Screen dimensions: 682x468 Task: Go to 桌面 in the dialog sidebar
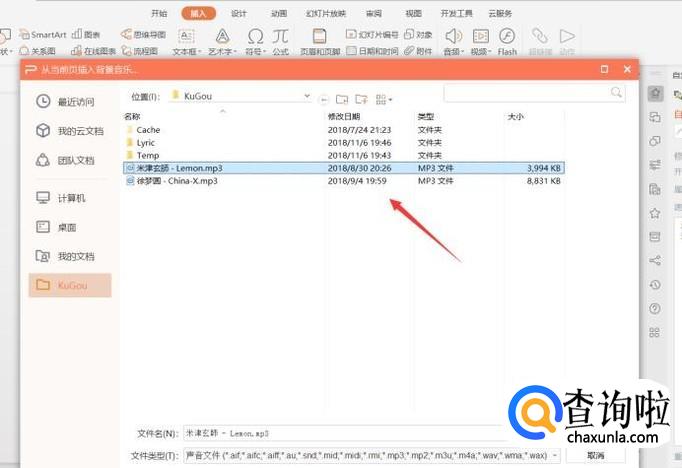(57, 227)
